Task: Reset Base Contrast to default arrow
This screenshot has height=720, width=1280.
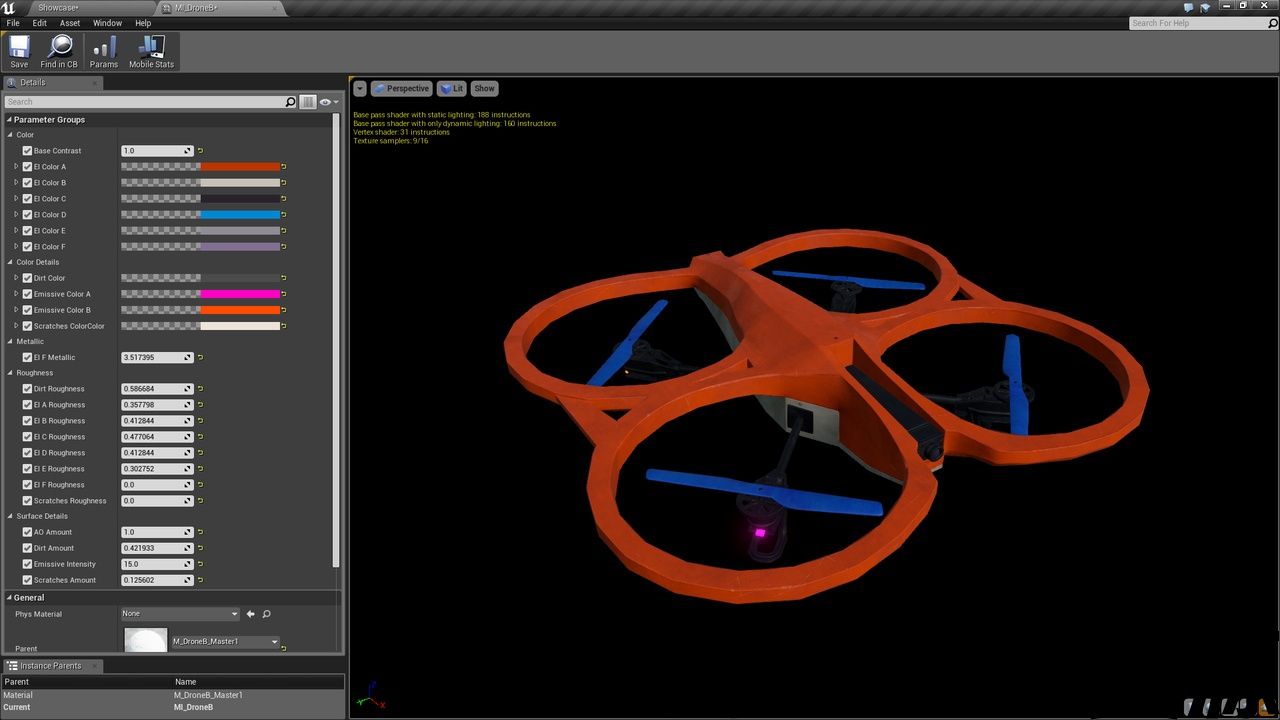Action: point(201,151)
